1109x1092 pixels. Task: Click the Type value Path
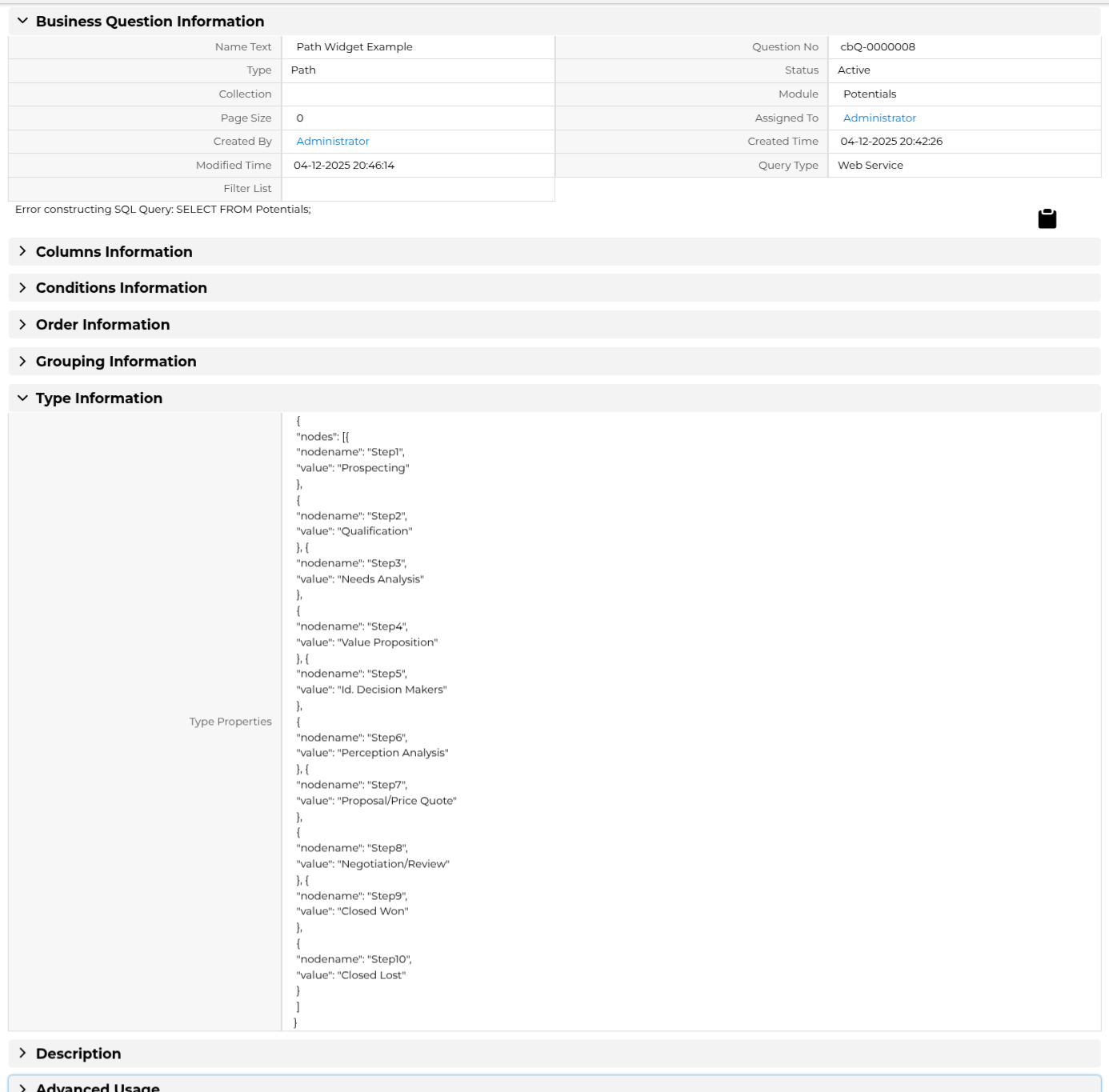coord(303,70)
